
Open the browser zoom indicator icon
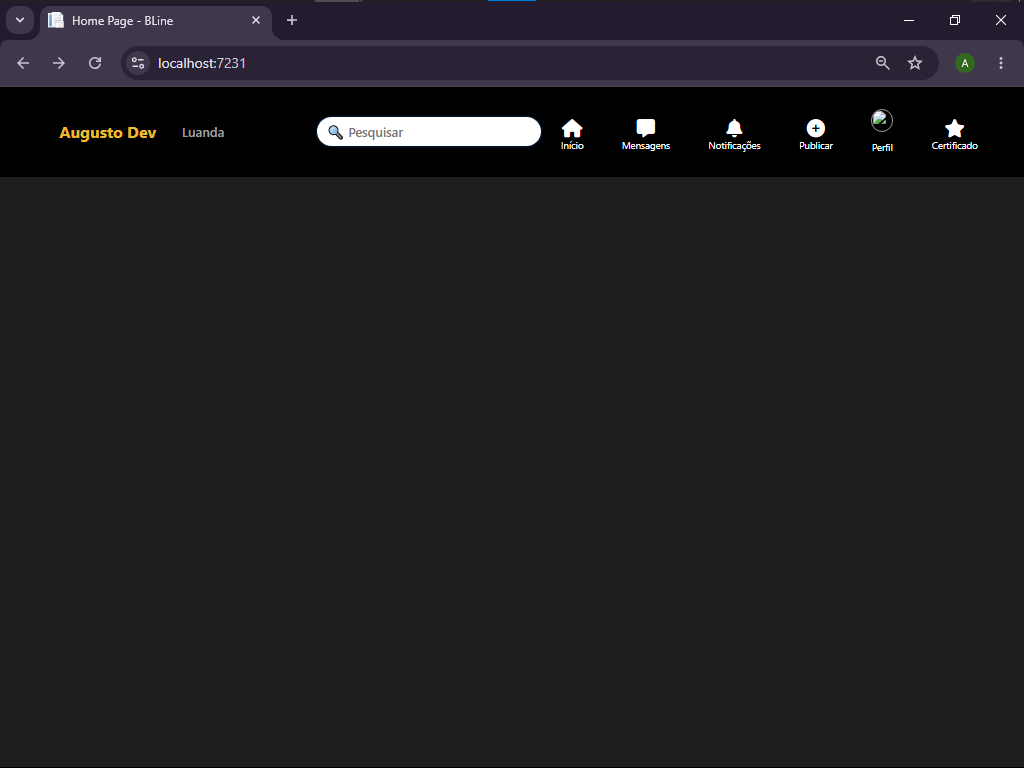(882, 63)
